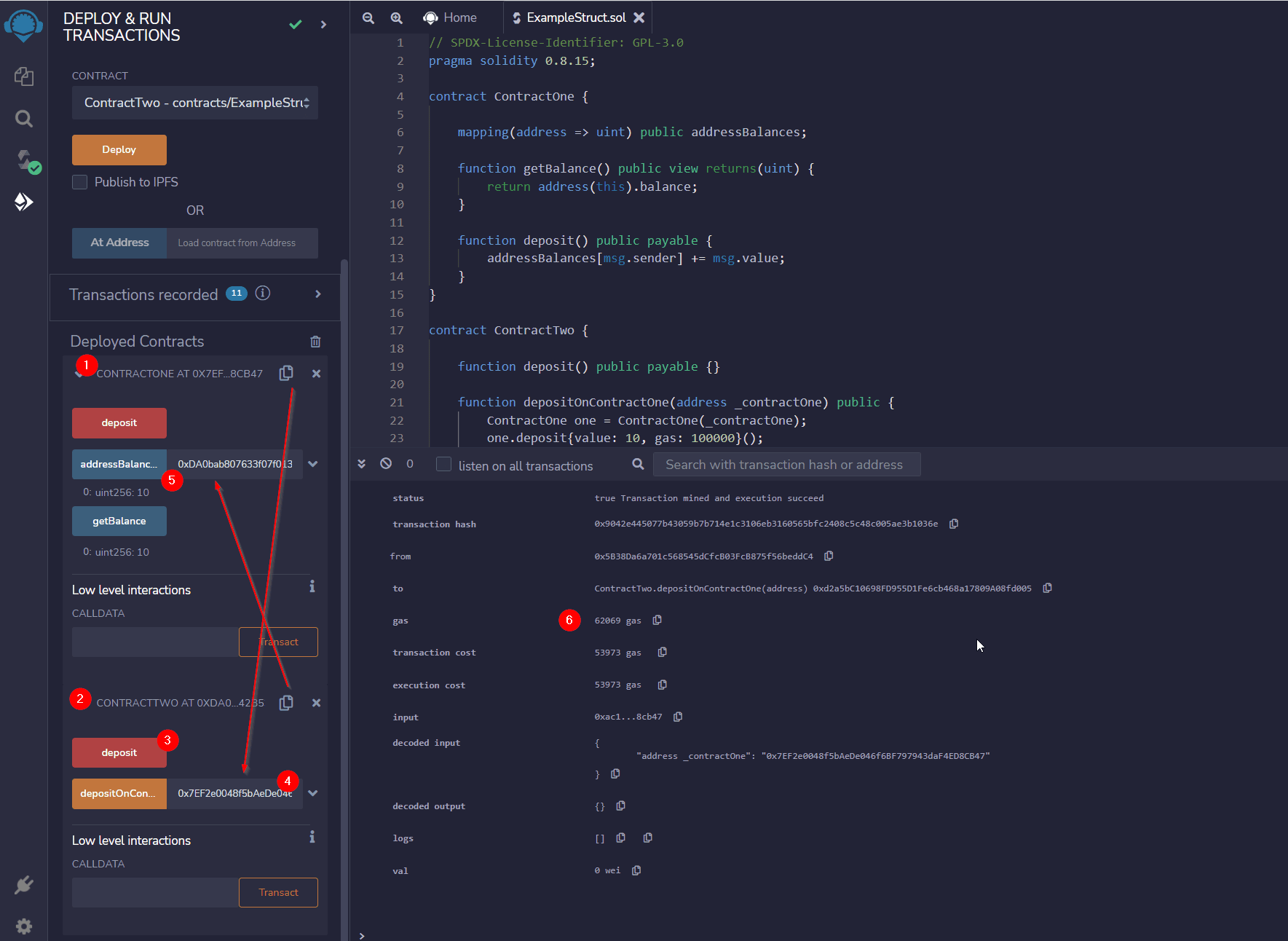This screenshot has width=1288, height=941.
Task: Click the transactions recorded info icon
Action: point(263,293)
